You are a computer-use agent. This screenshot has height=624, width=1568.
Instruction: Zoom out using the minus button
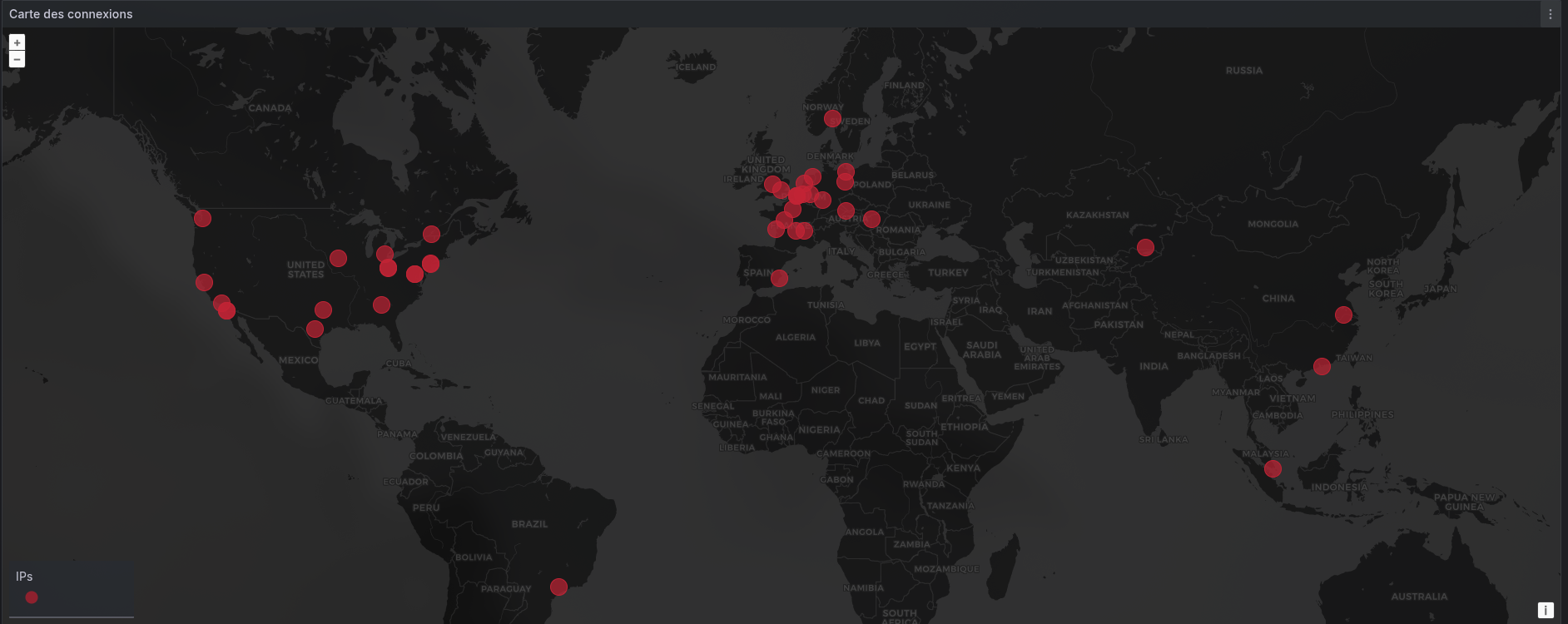17,59
